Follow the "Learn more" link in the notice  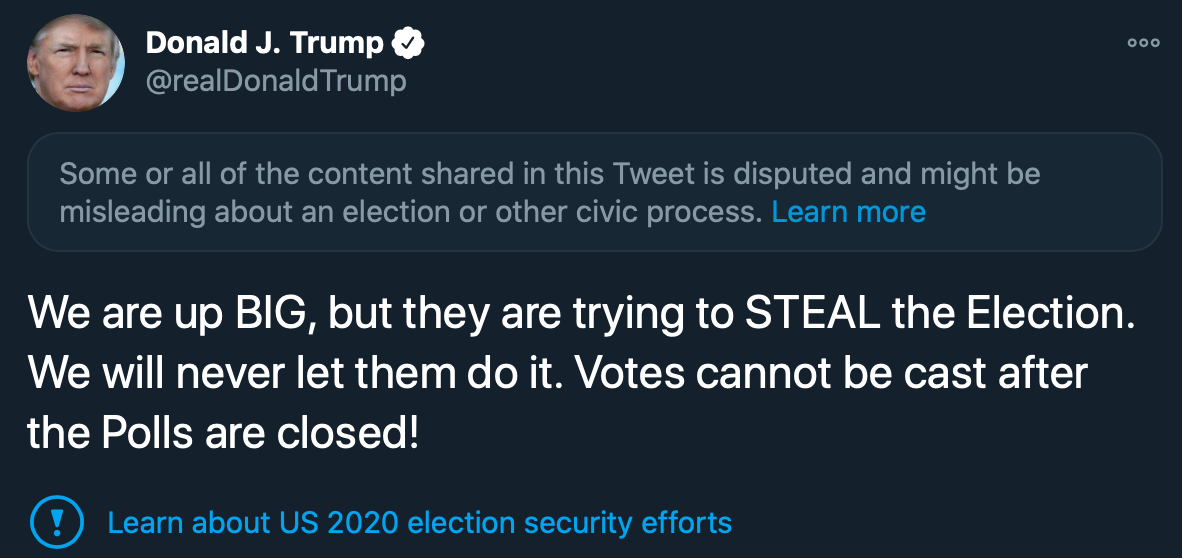848,212
